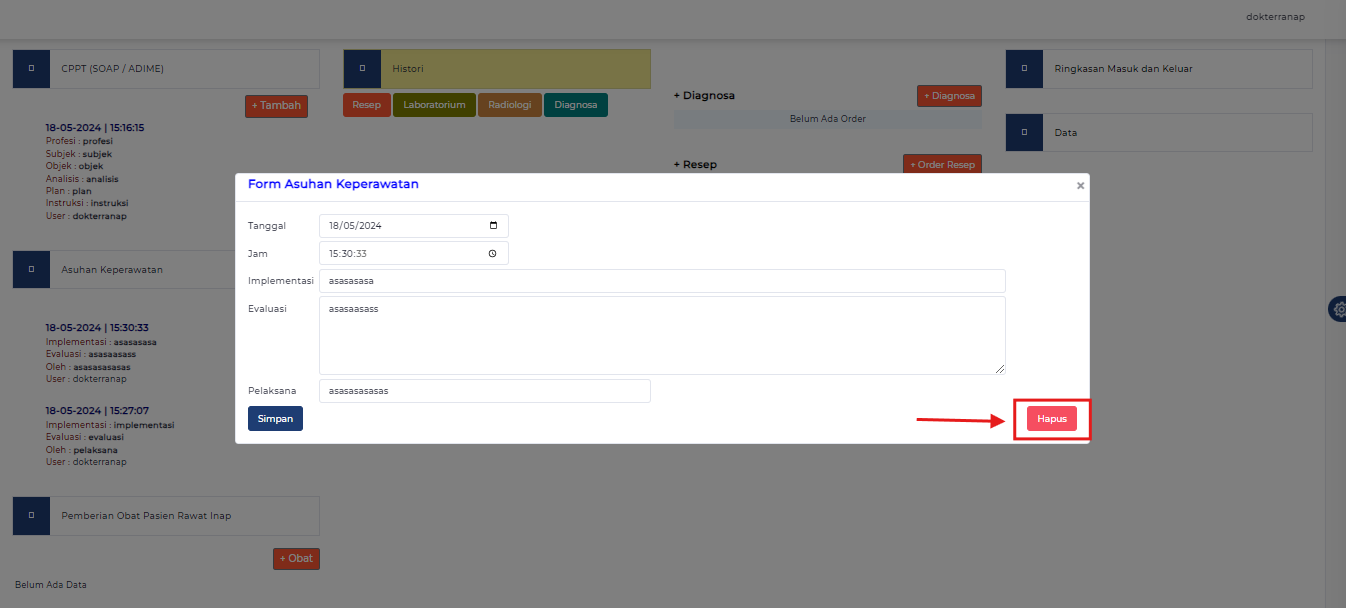Screen dimensions: 1346x608
Task: Save the form with the Simpan button
Action: click(x=275, y=418)
